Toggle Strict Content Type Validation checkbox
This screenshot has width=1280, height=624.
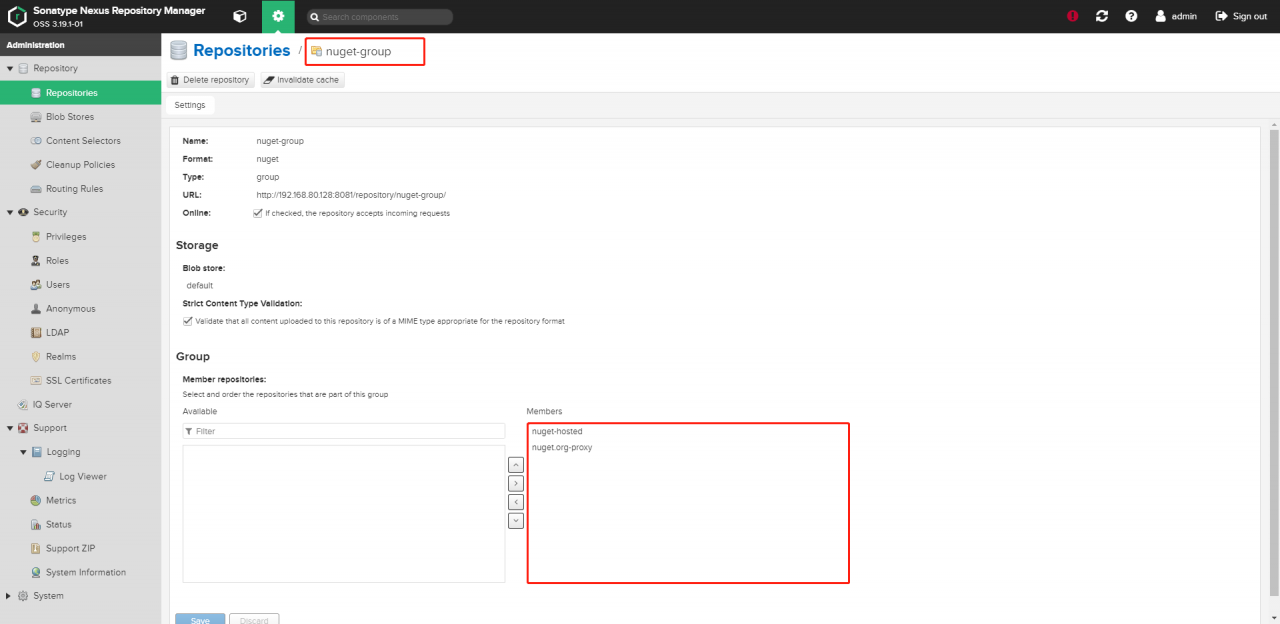[188, 321]
